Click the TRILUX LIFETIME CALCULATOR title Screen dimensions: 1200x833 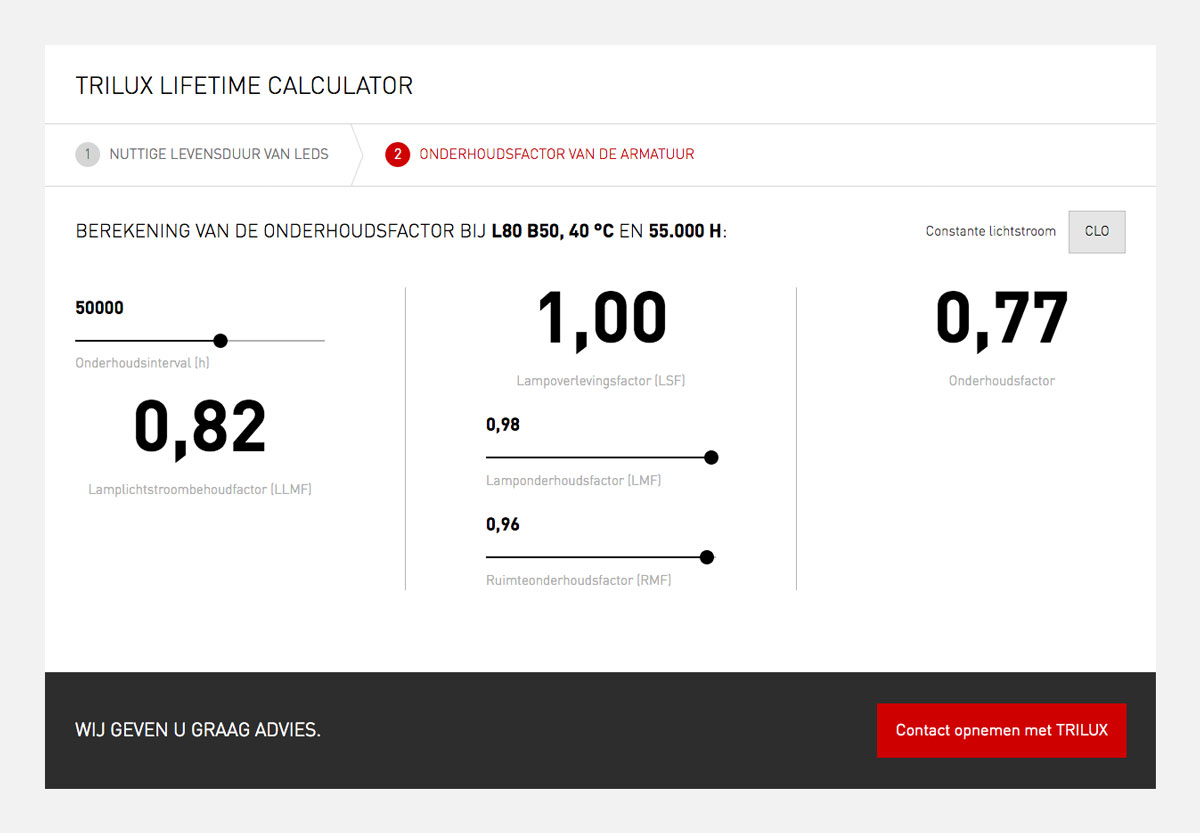tap(244, 86)
